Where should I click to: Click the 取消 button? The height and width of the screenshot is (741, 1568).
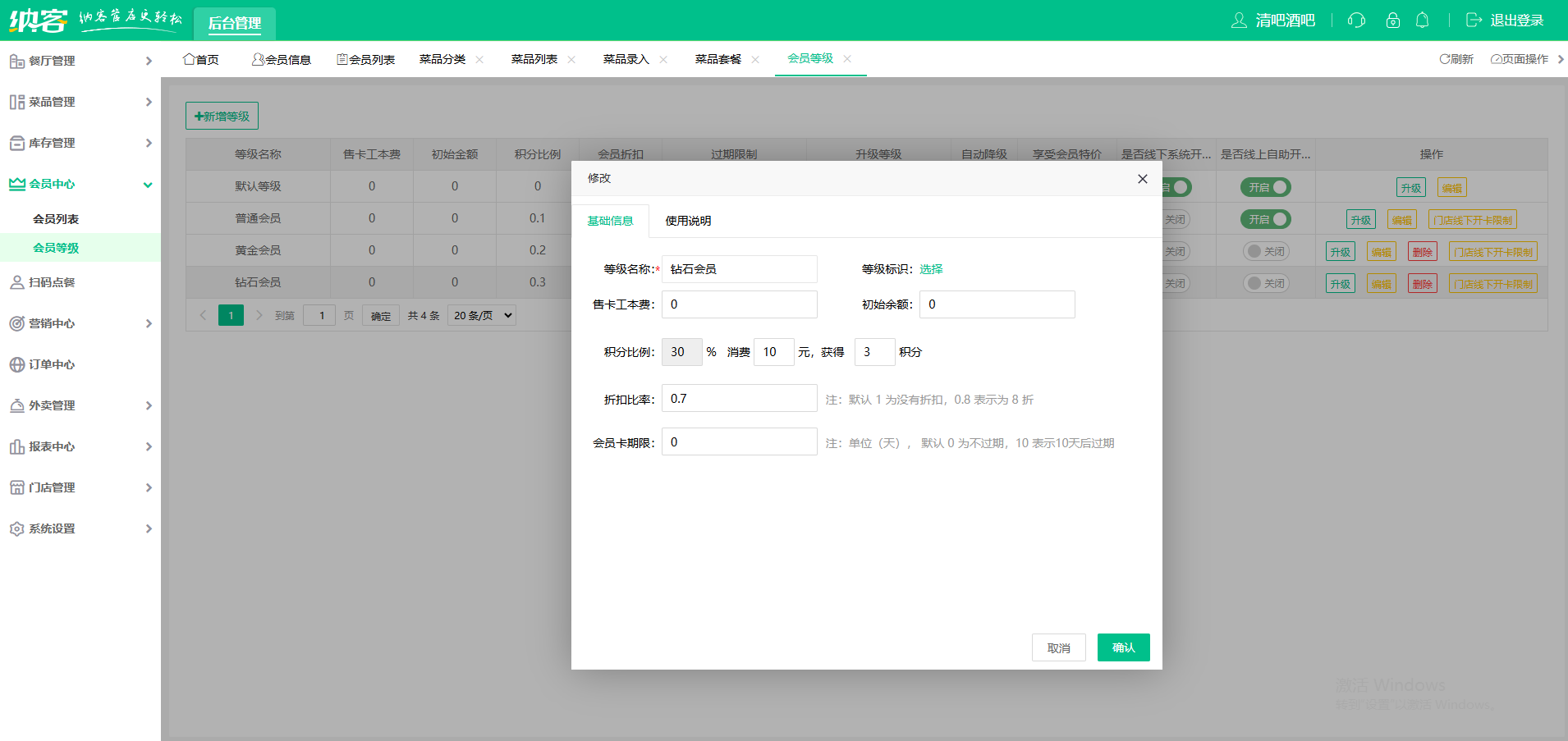1059,647
